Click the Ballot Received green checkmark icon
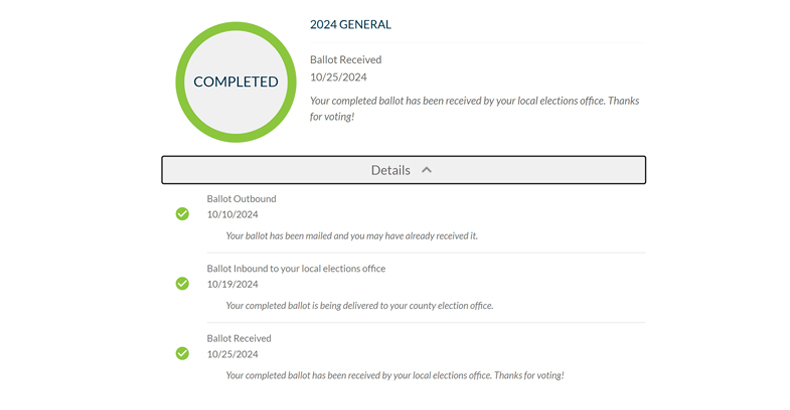 pos(182,354)
